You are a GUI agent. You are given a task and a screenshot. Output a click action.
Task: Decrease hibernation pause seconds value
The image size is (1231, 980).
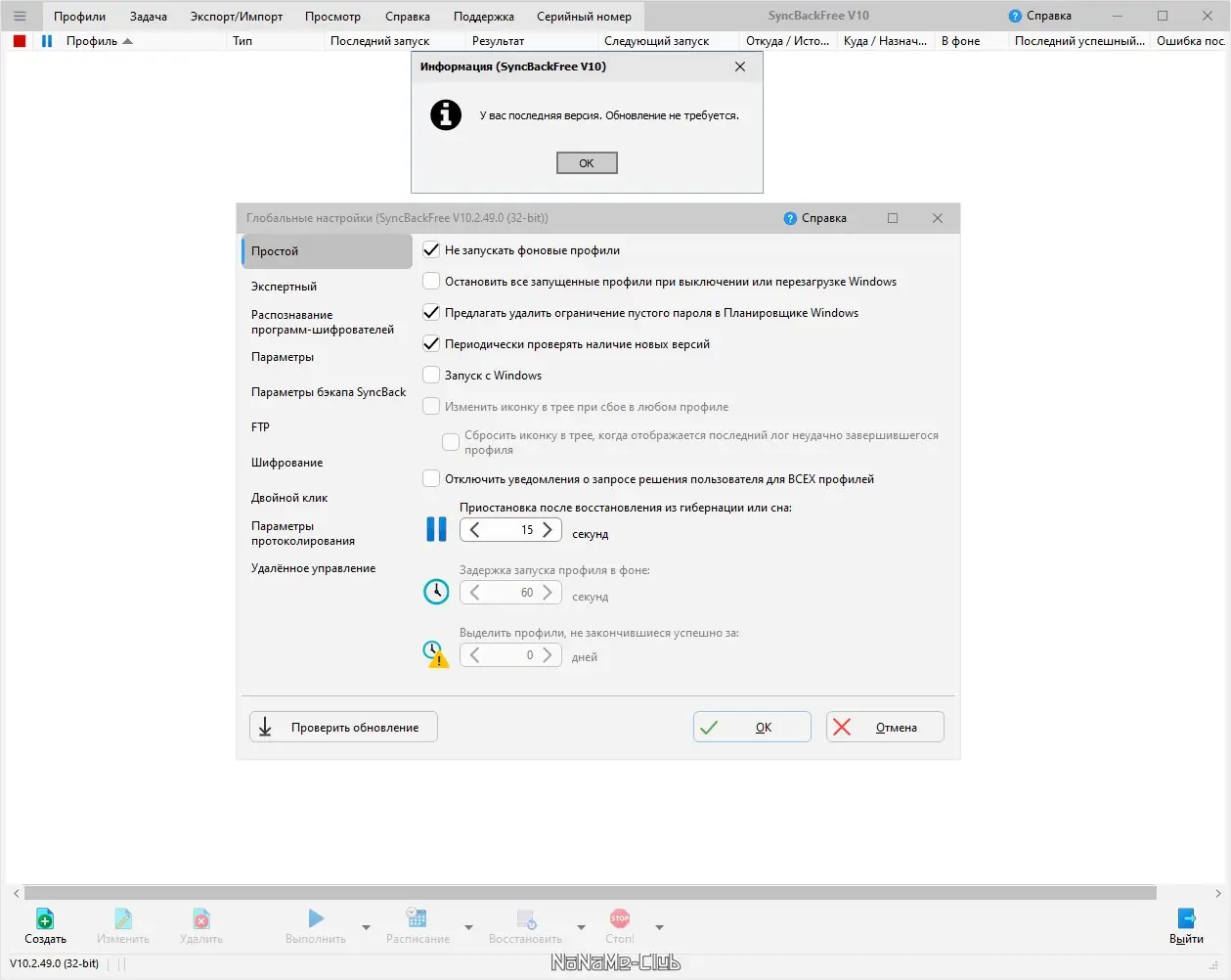pos(474,530)
